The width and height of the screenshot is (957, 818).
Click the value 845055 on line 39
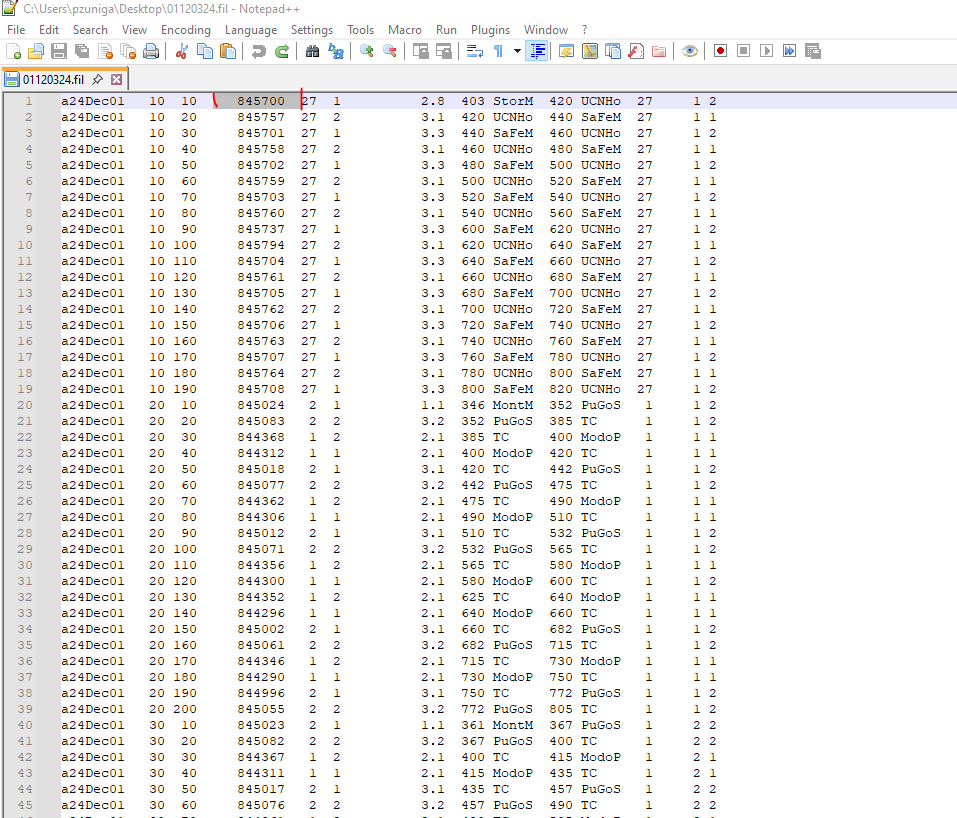pos(261,709)
